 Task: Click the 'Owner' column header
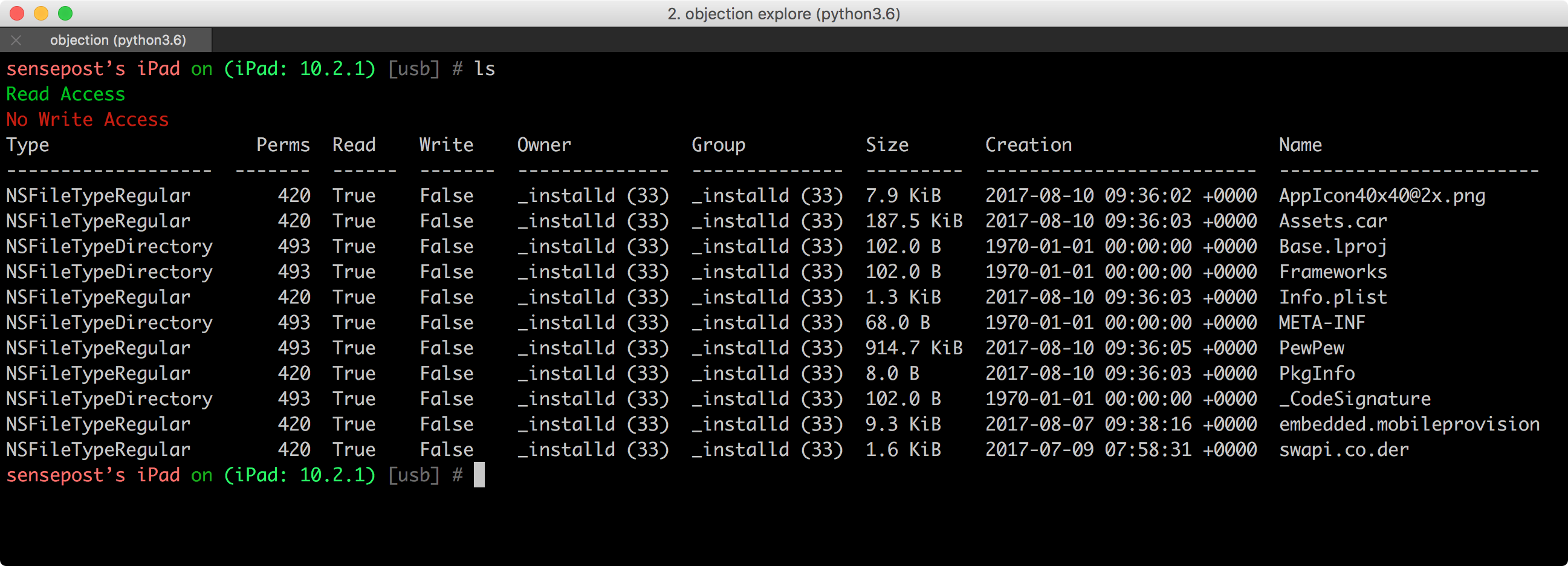click(x=544, y=145)
